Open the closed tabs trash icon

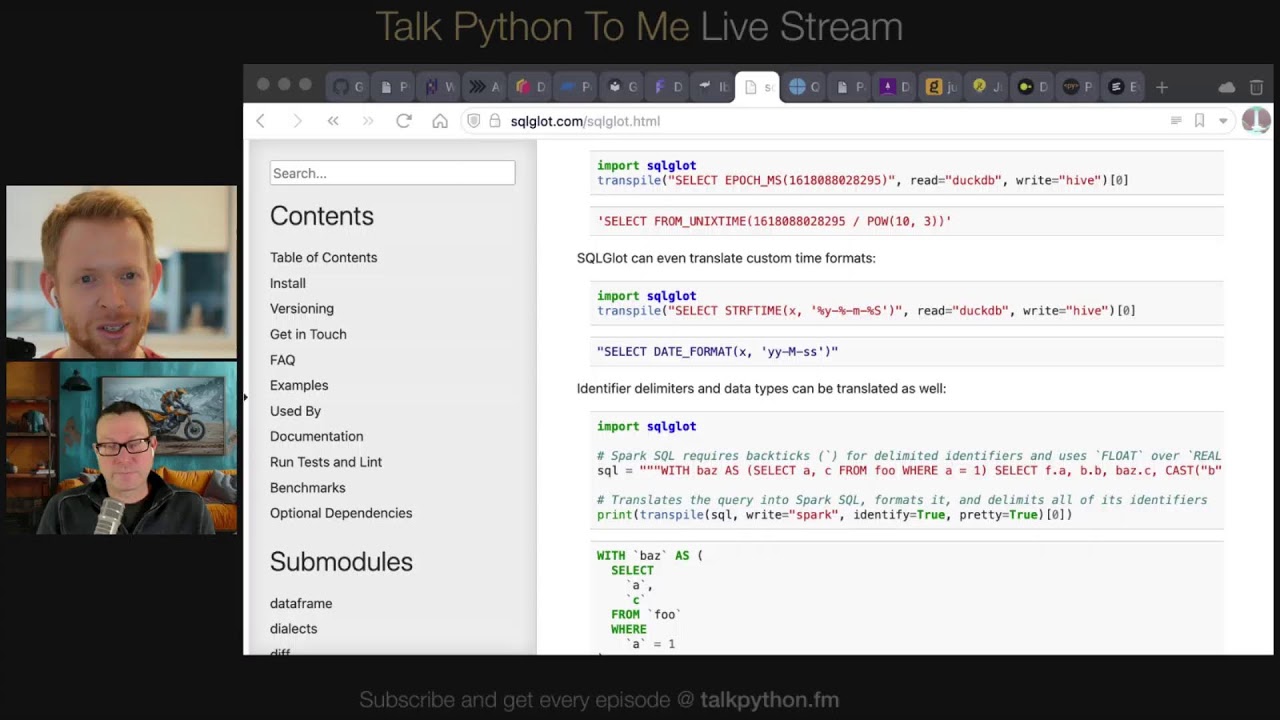click(x=1256, y=87)
